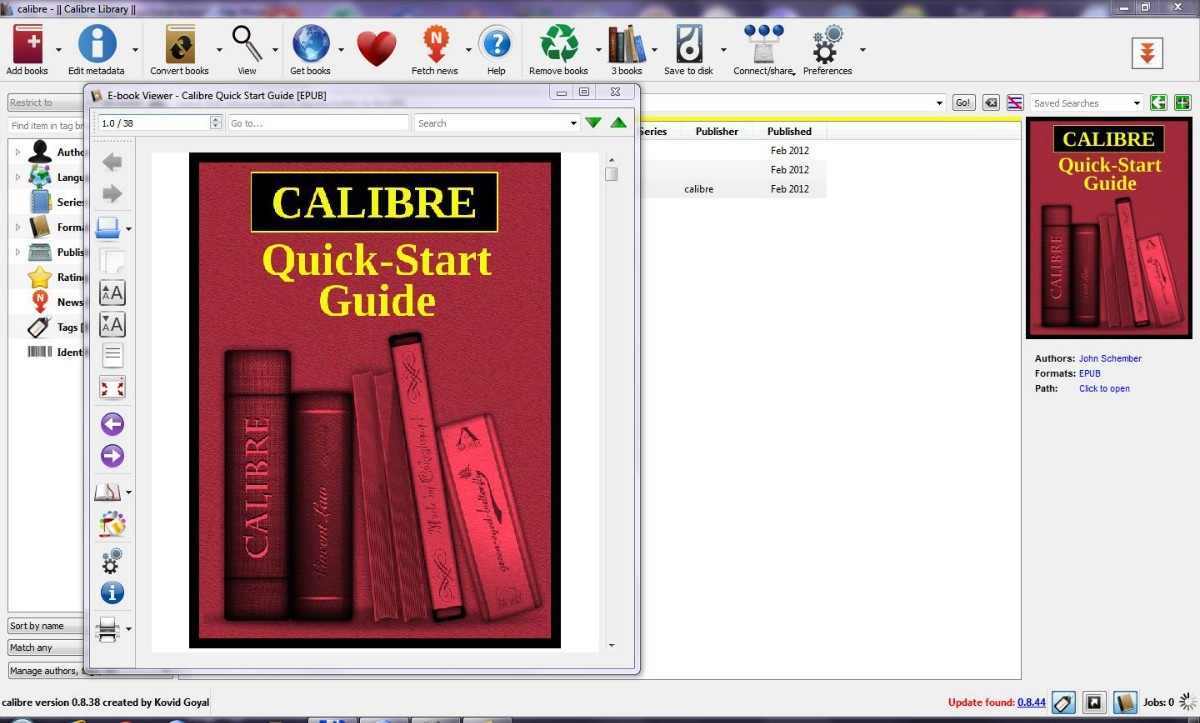Show table of contents in viewer
1200x723 pixels.
coord(112,355)
